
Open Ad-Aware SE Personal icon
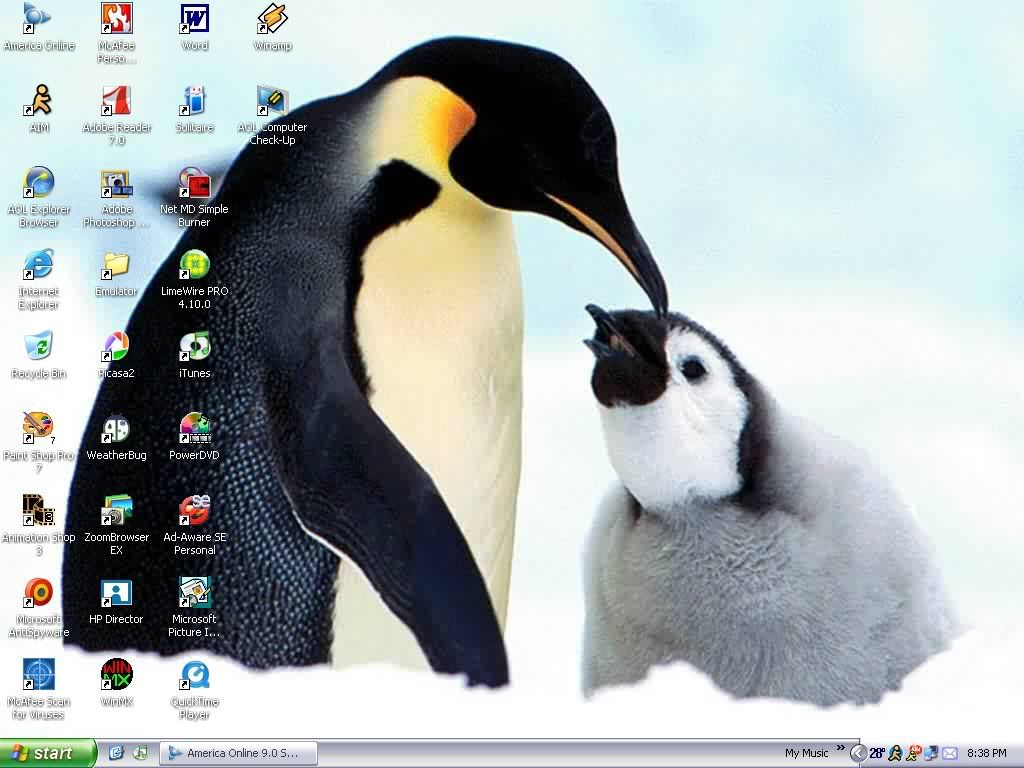point(194,512)
